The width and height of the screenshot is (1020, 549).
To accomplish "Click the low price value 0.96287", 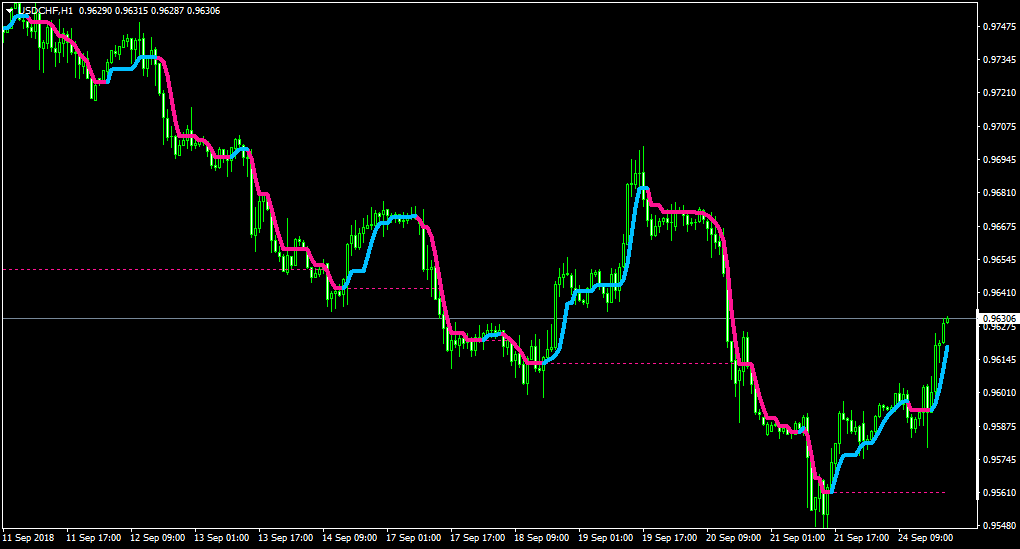I will pyautogui.click(x=167, y=11).
